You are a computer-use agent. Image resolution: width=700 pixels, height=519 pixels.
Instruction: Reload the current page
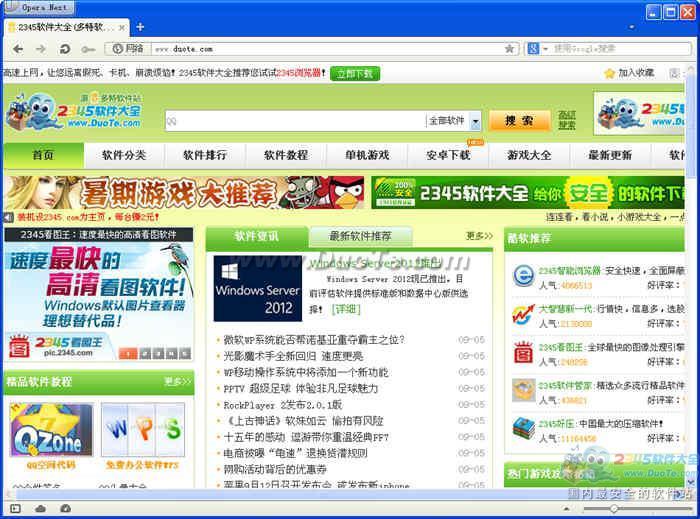coord(65,48)
